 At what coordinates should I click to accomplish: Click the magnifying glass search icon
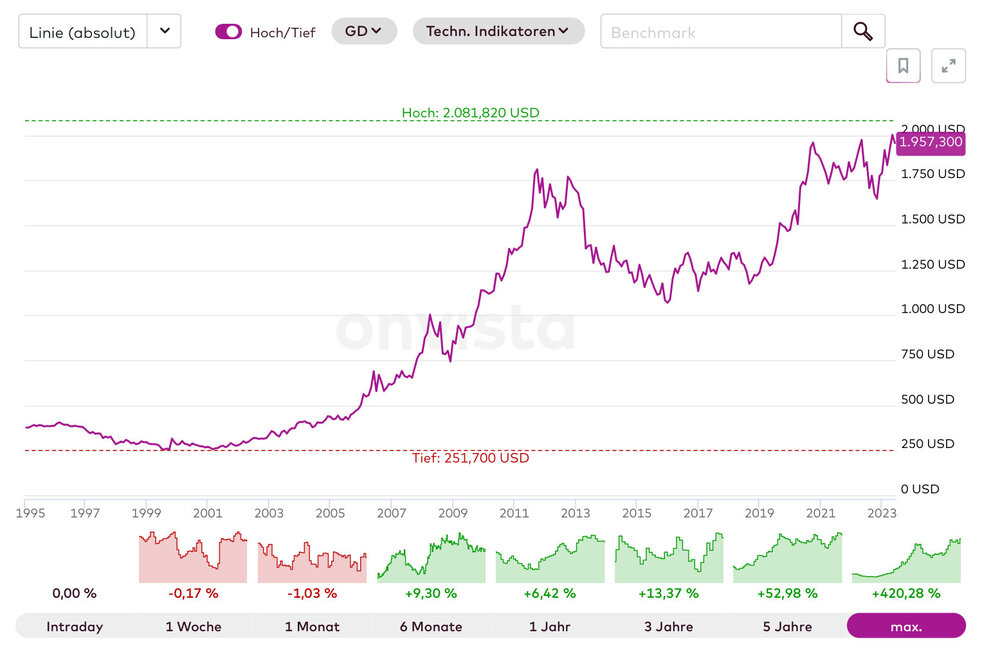[863, 31]
